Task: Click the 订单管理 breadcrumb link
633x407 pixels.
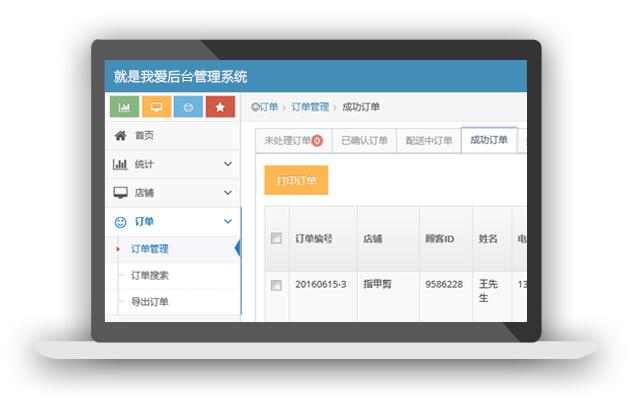Action: (310, 107)
